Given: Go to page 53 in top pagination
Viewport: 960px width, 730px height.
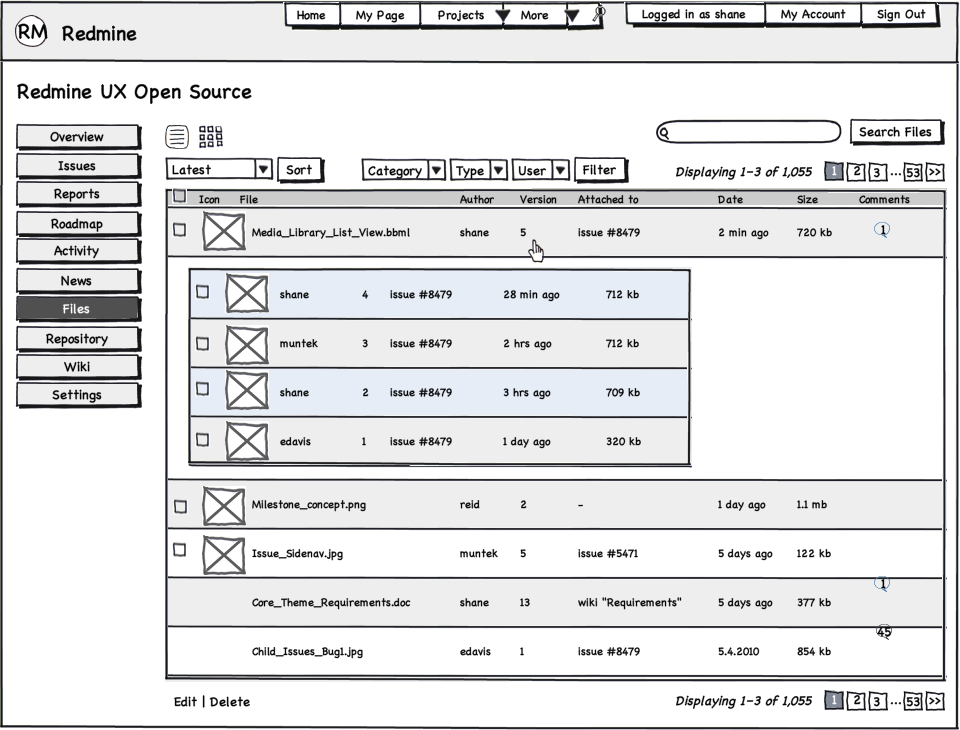Looking at the screenshot, I should (x=912, y=172).
